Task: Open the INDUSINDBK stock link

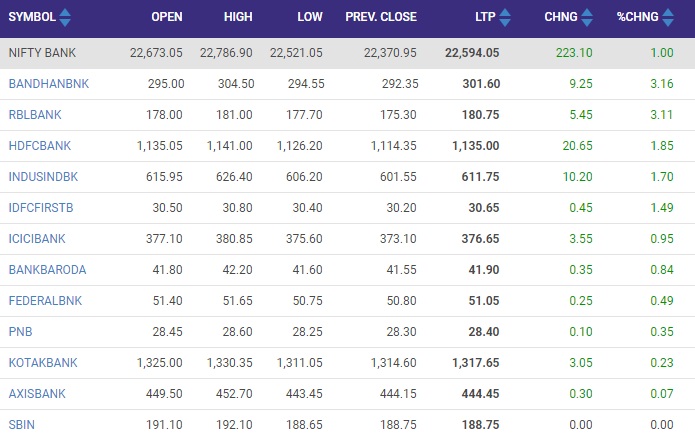Action: click(x=43, y=177)
